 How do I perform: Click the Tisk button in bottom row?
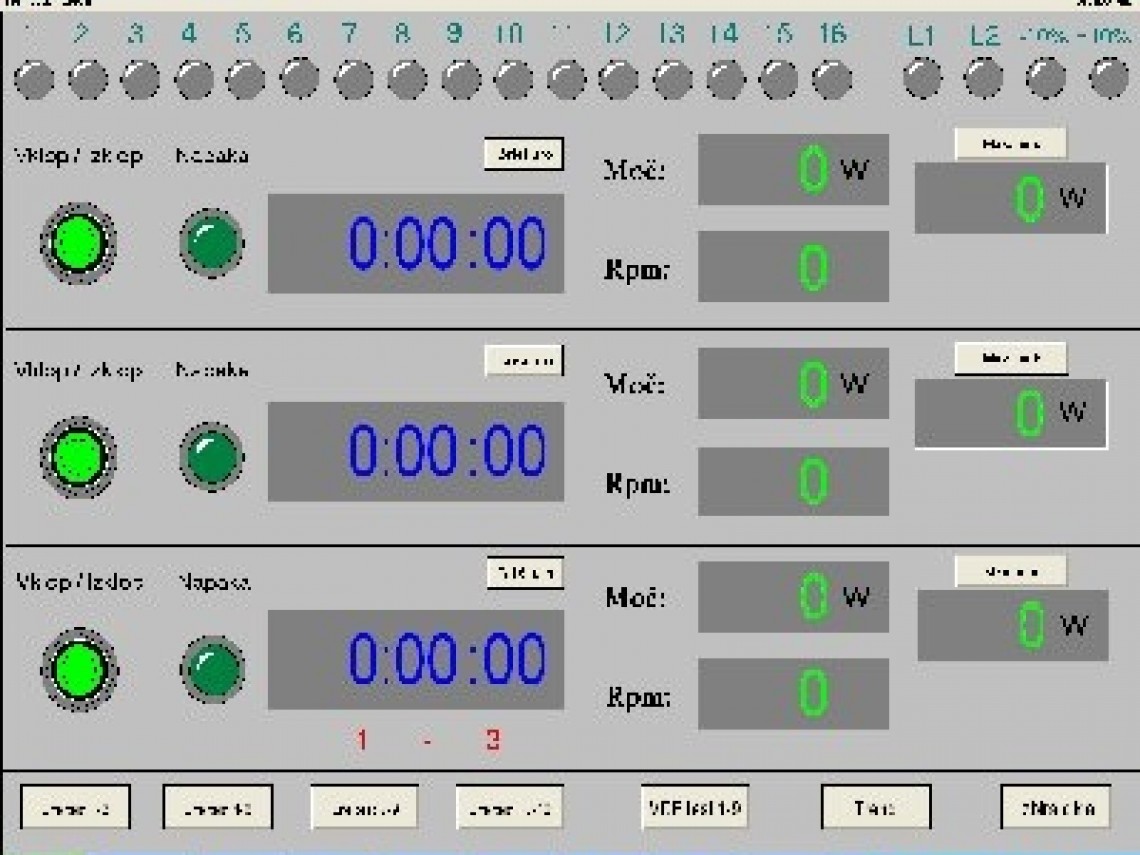point(876,807)
